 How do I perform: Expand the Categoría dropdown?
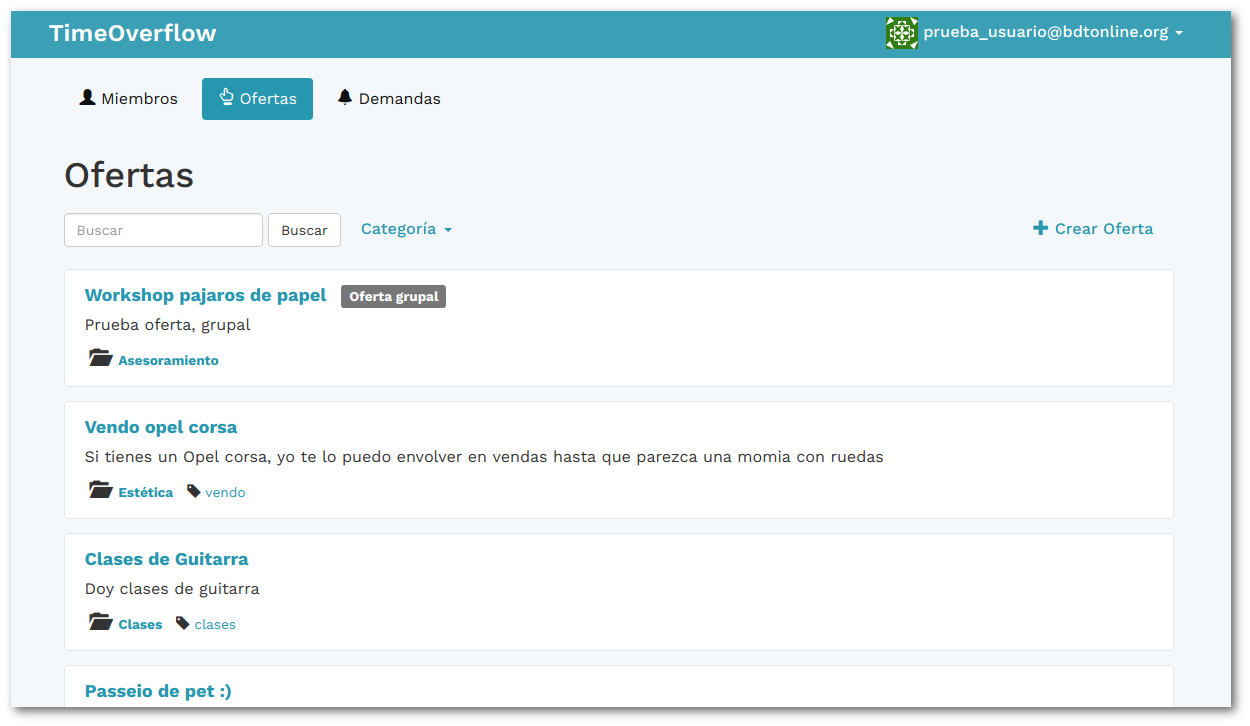click(406, 229)
